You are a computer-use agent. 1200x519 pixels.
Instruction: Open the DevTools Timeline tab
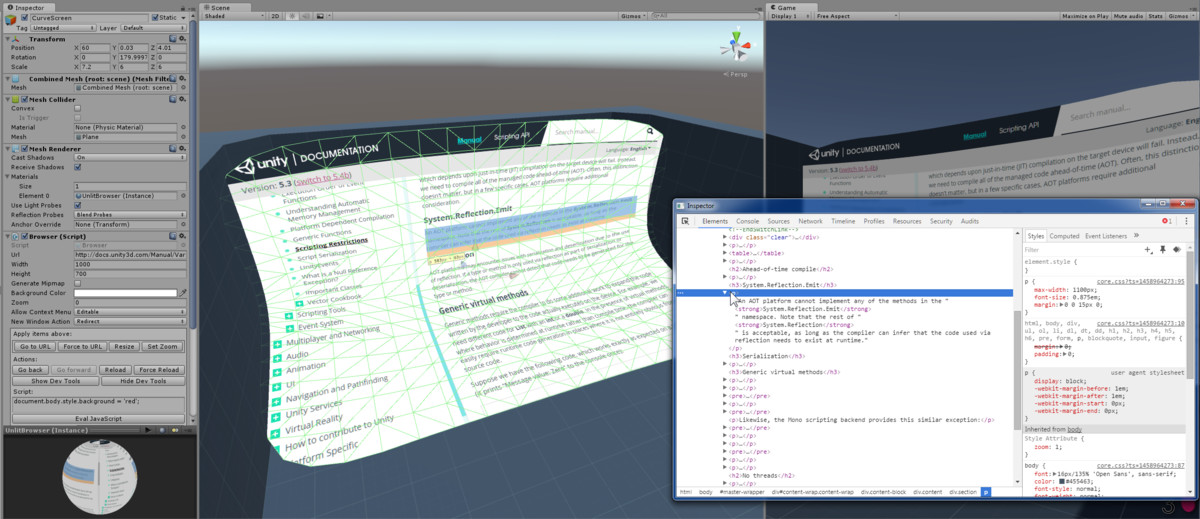843,221
